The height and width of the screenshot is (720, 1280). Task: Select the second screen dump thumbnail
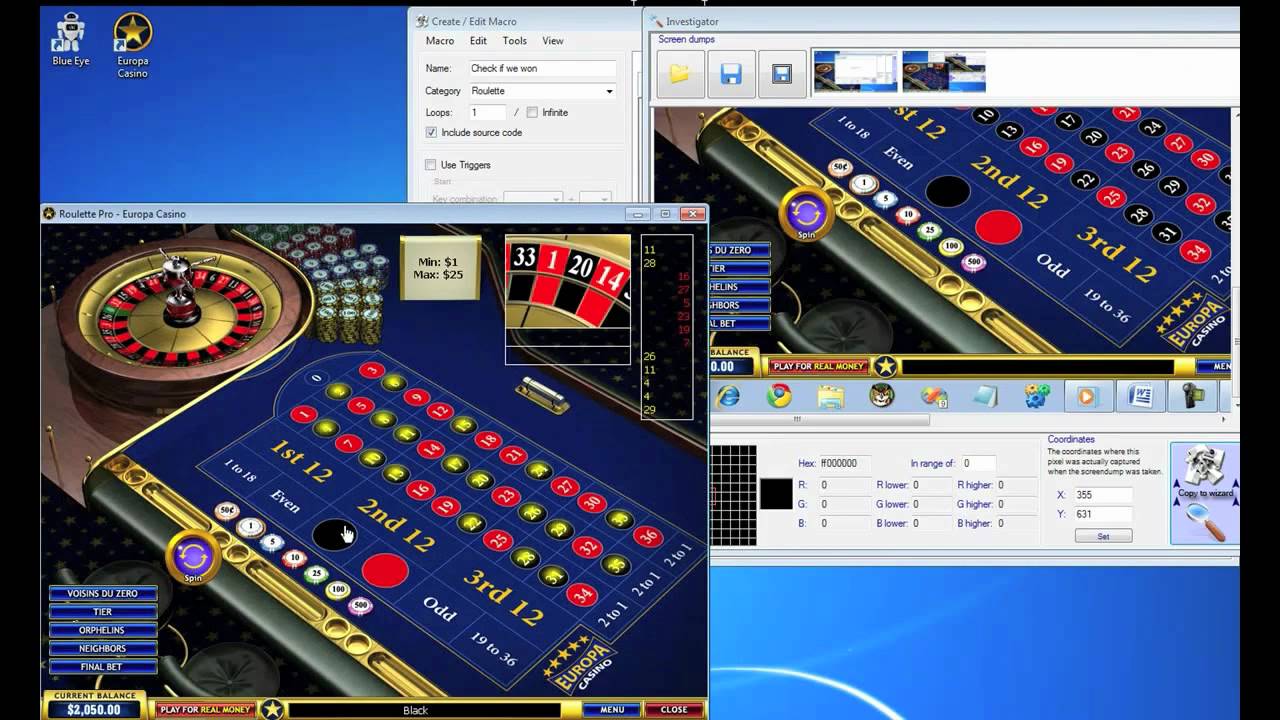click(x=944, y=73)
